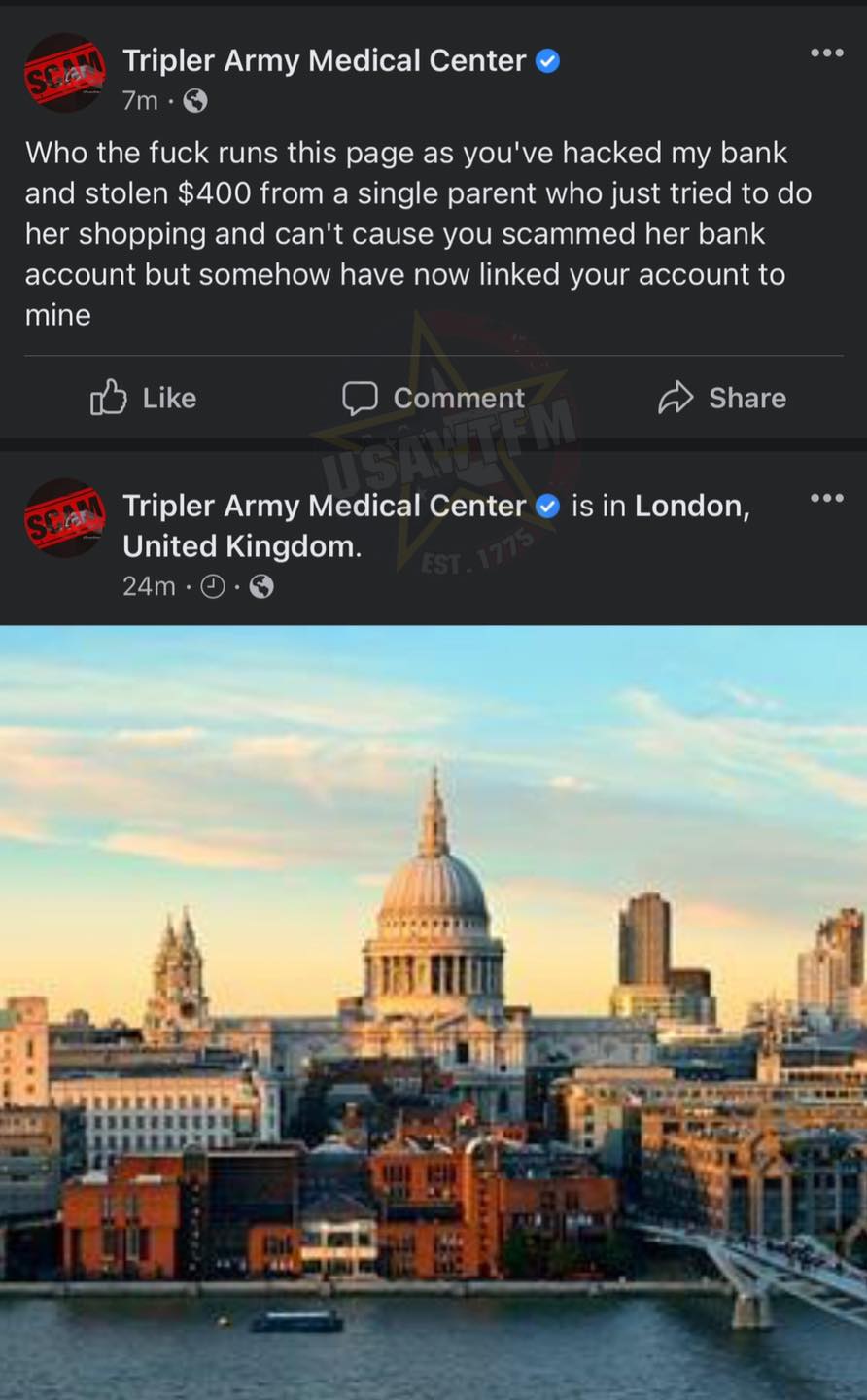Viewport: 867px width, 1400px height.
Task: Open the SCAM profile picture on first post
Action: 65,73
